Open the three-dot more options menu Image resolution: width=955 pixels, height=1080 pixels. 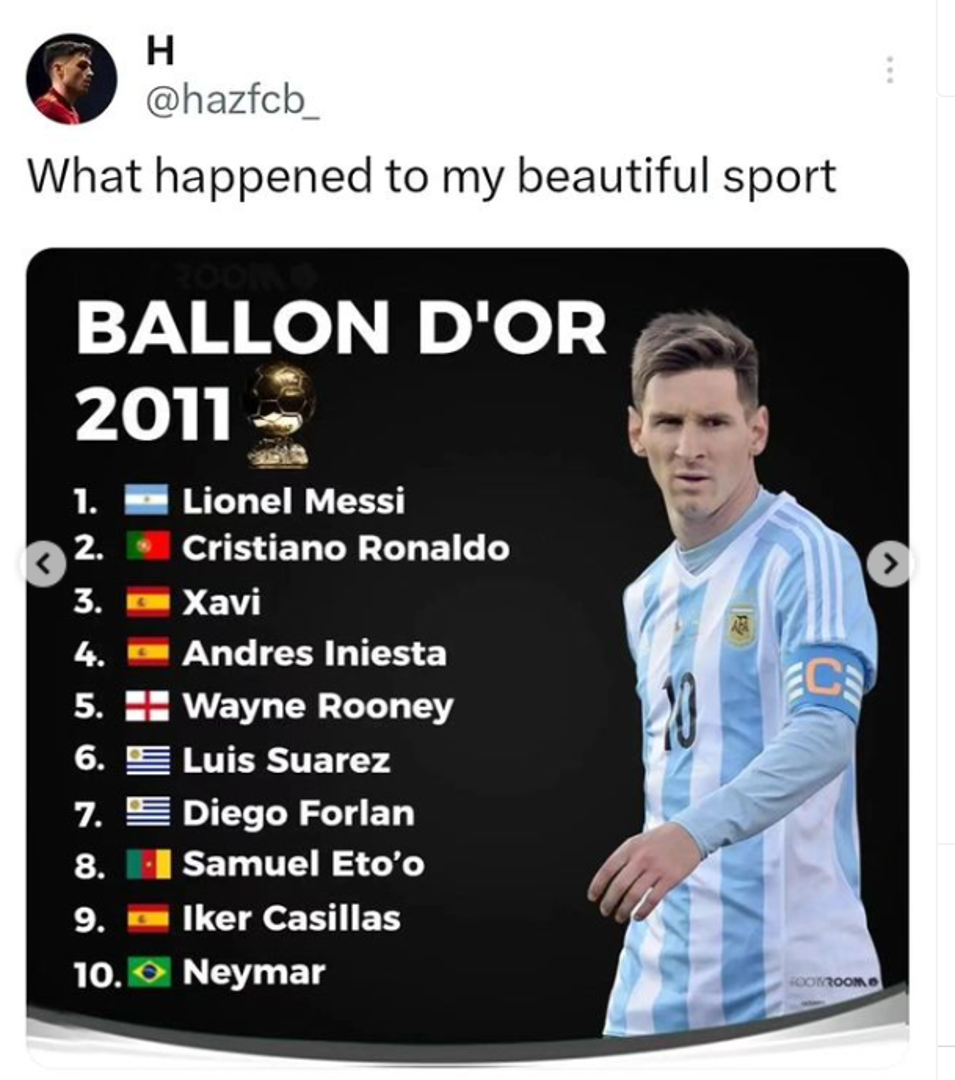(888, 70)
